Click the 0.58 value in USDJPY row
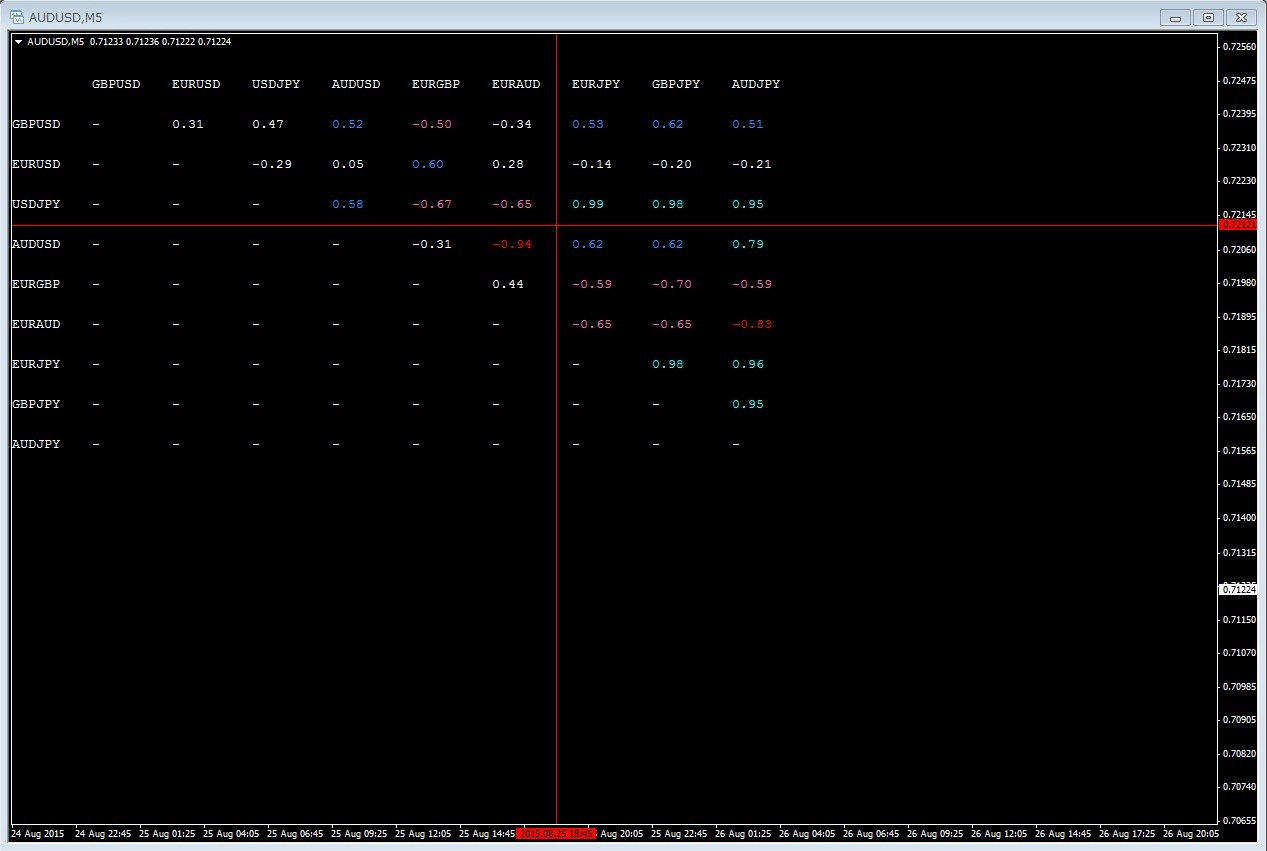The image size is (1267, 851). click(348, 204)
